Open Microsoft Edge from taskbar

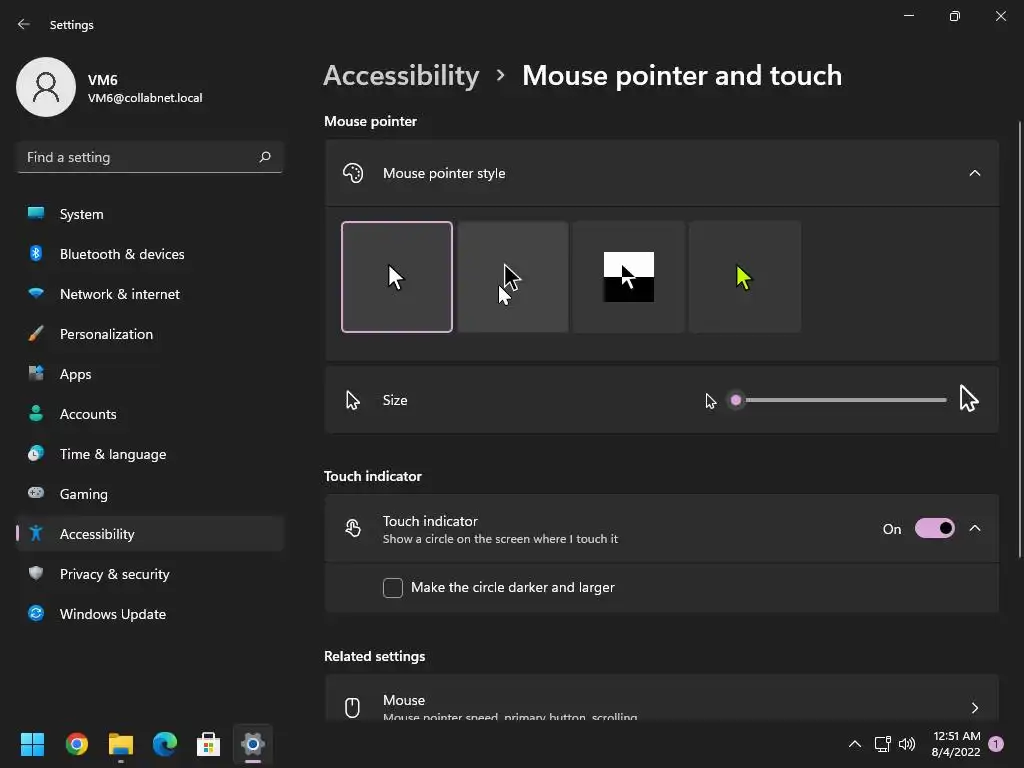165,744
